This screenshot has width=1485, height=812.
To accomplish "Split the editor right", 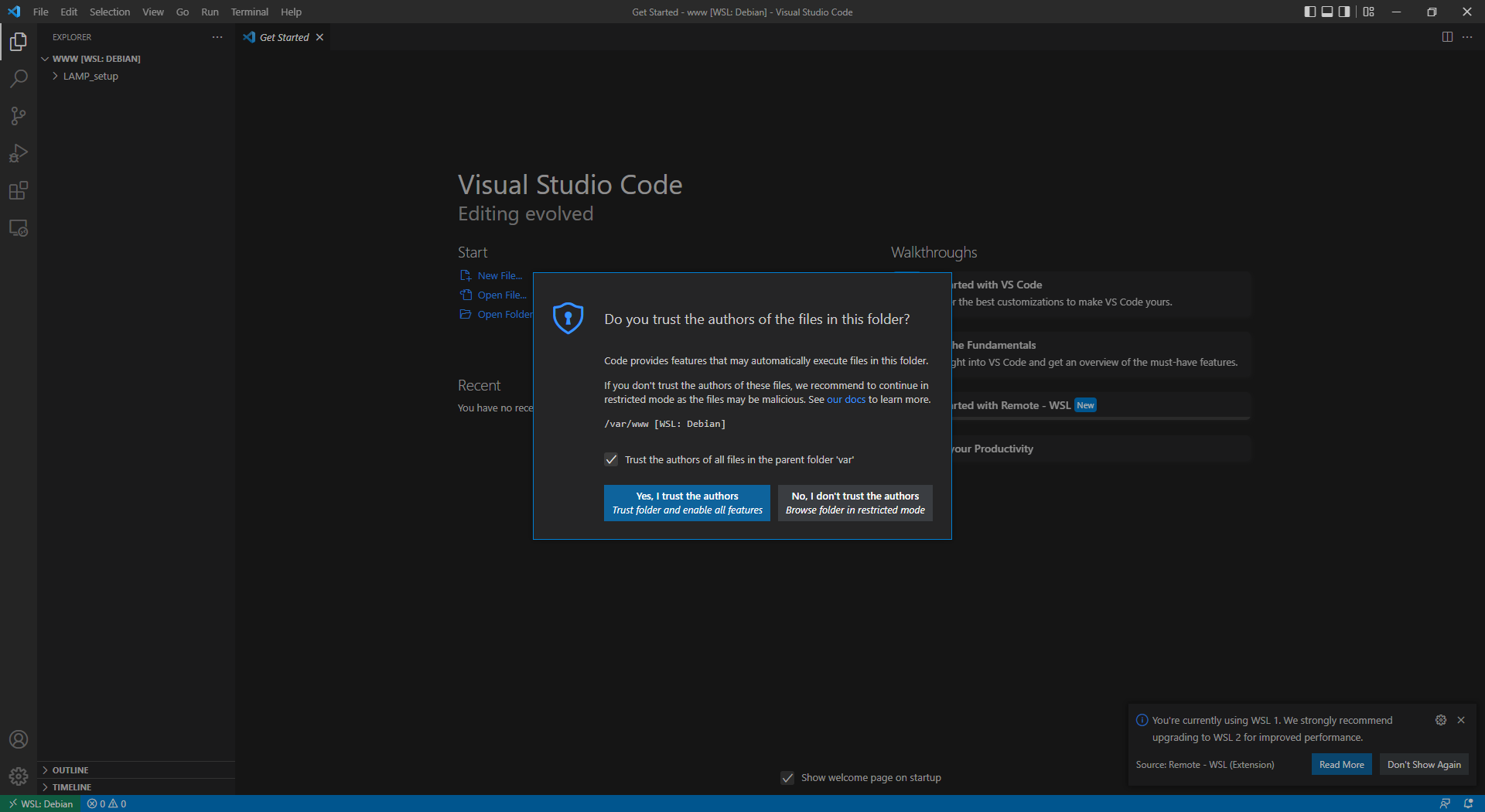I will pyautogui.click(x=1447, y=37).
